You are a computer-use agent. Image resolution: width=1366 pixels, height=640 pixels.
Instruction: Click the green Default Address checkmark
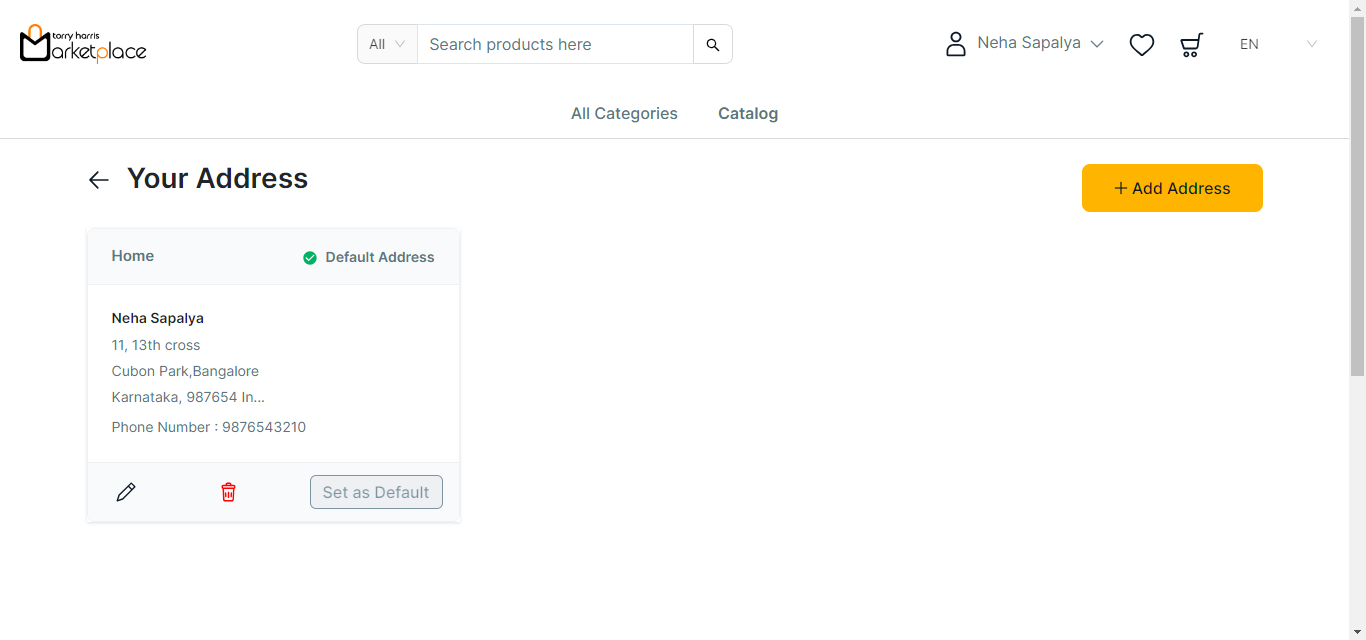pyautogui.click(x=310, y=258)
